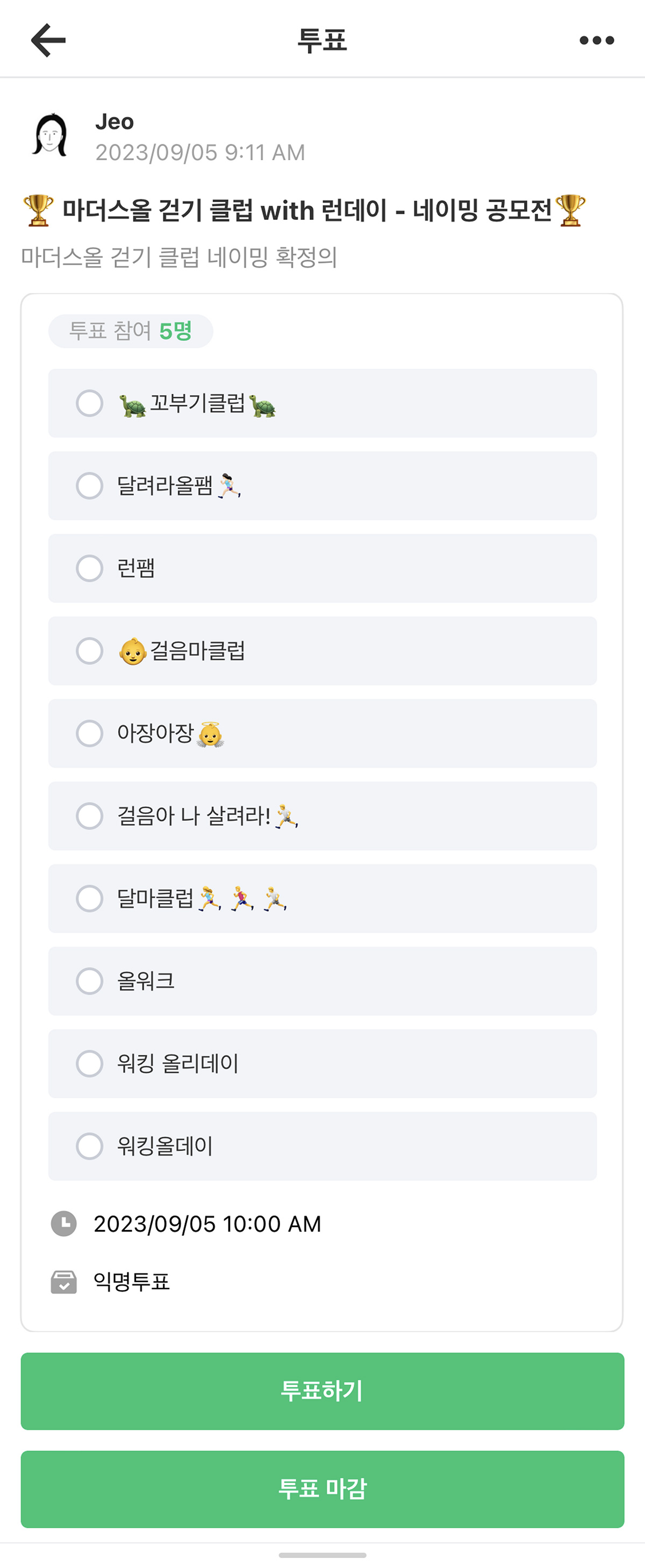Select the 워킹올데이 radio option
645x1568 pixels.
click(x=89, y=1146)
